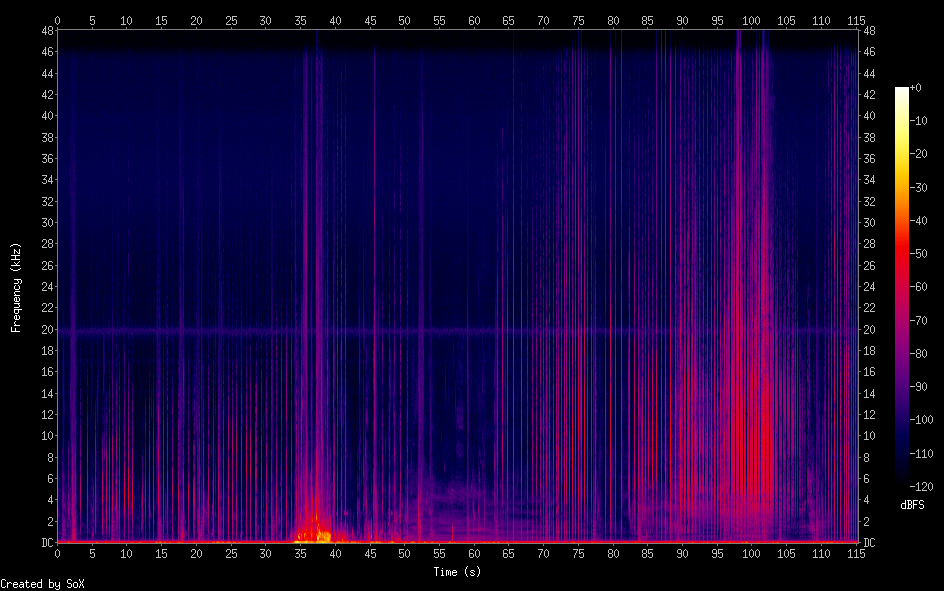The width and height of the screenshot is (944, 591).
Task: Click the "Frequency (kHz)" axis label
Action: coord(16,287)
